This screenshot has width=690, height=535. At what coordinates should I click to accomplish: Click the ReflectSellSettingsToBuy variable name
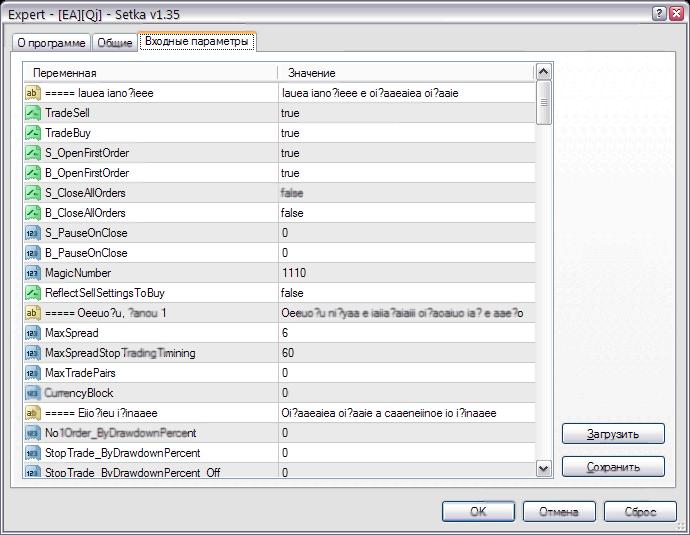[x=105, y=293]
